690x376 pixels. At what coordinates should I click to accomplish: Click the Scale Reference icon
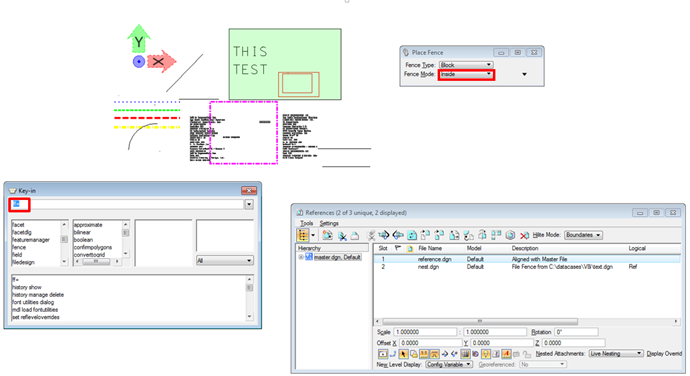(x=454, y=236)
